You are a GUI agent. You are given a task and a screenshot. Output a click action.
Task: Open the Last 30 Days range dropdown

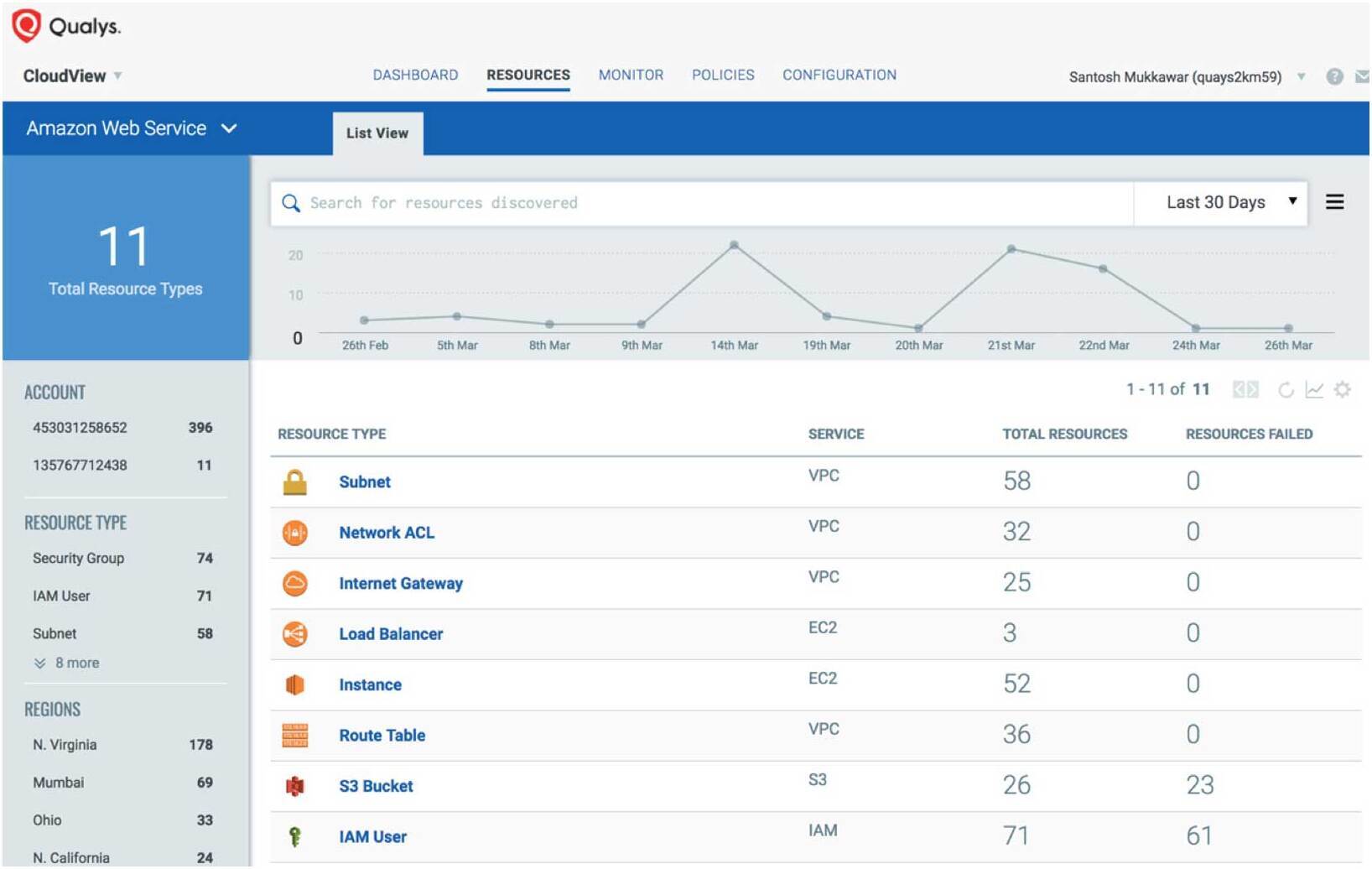click(1221, 203)
